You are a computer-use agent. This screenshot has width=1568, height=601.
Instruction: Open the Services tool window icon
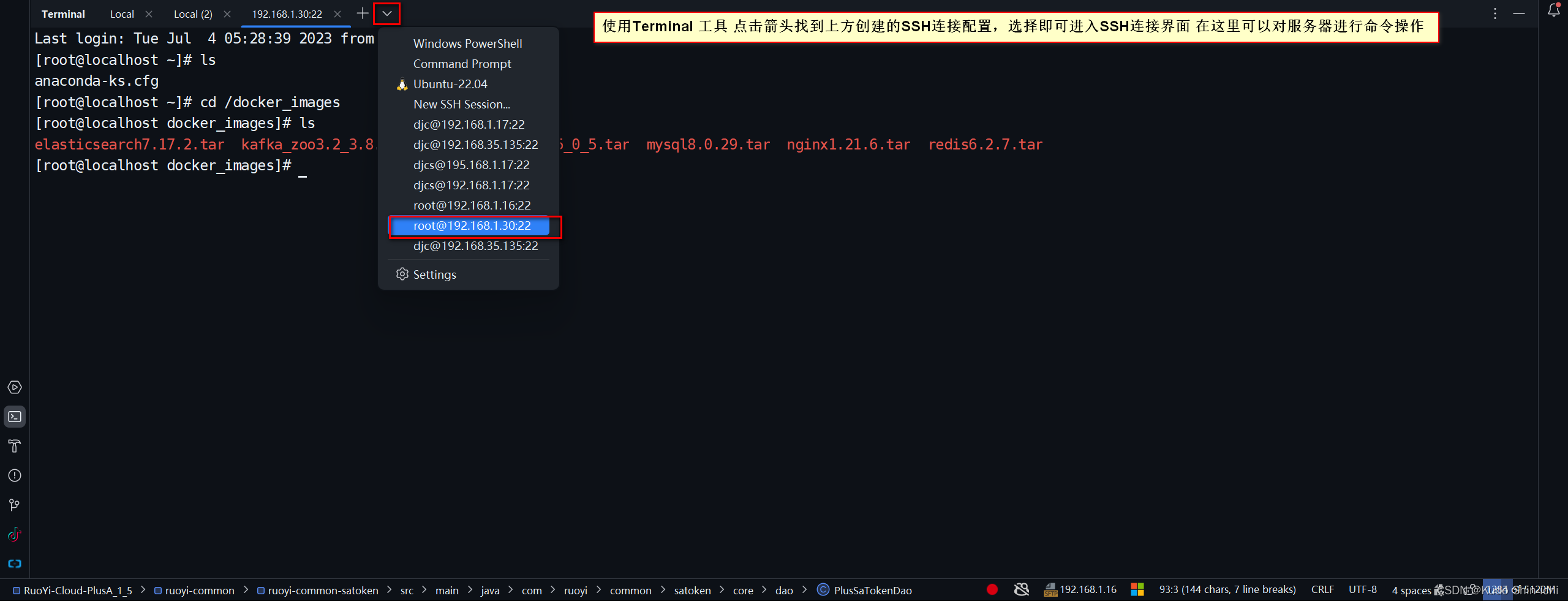coord(15,387)
